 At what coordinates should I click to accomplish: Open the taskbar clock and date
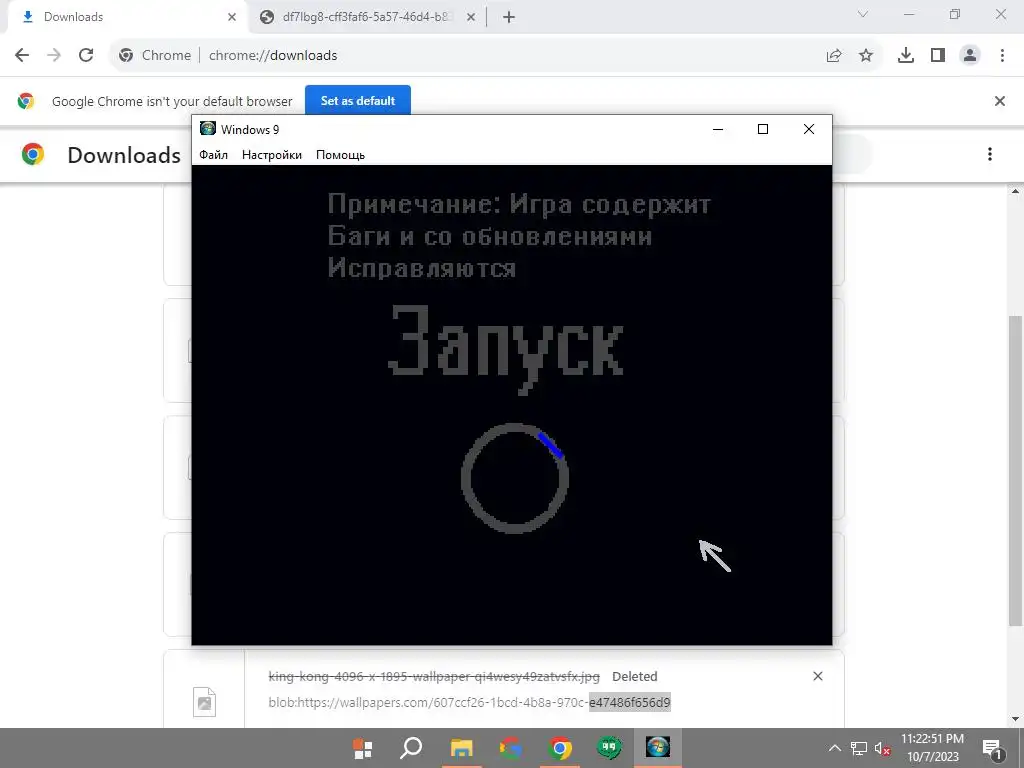(933, 748)
